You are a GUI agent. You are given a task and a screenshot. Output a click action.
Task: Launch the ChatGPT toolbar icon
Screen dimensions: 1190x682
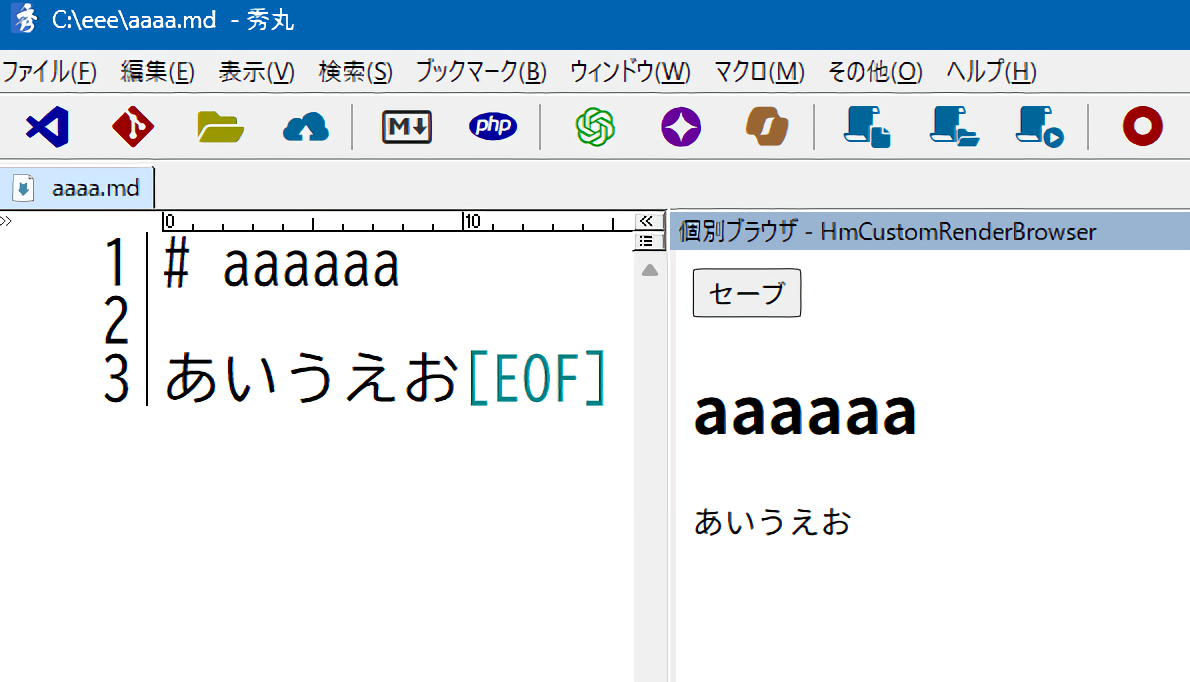pos(595,127)
